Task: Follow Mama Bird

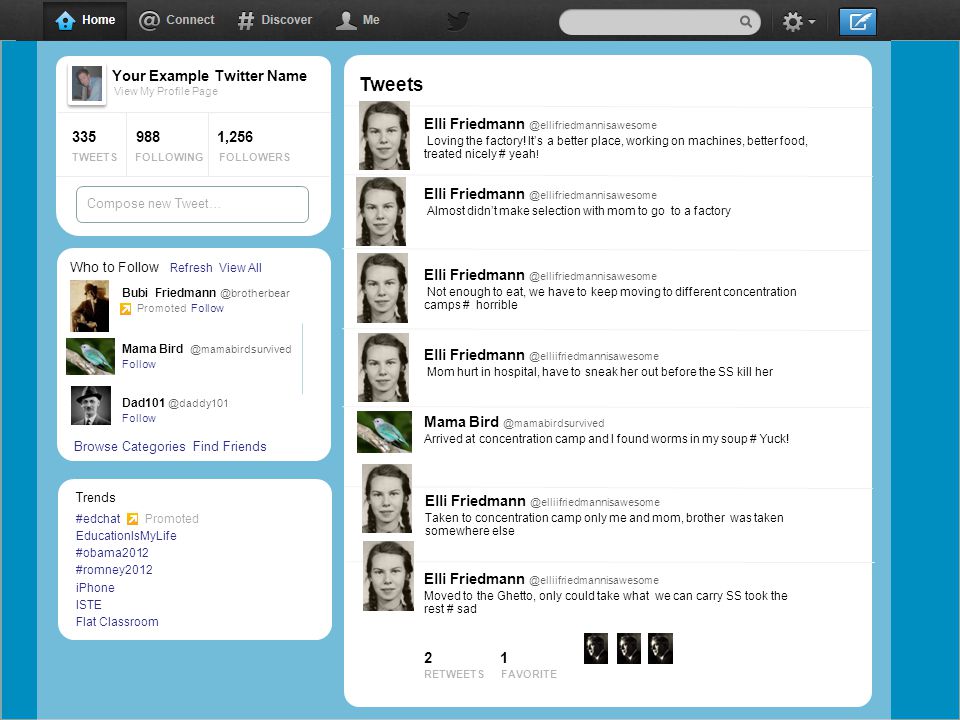Action: (x=139, y=364)
